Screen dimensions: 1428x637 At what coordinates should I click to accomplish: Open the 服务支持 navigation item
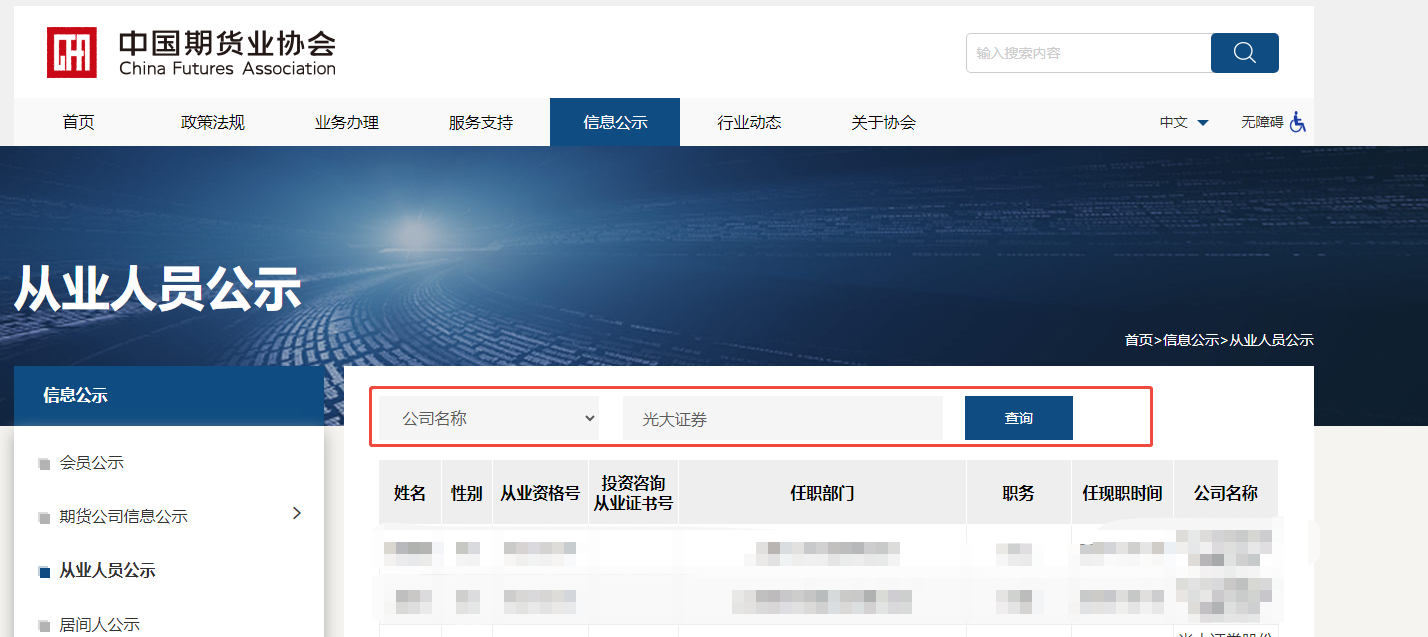(x=480, y=121)
